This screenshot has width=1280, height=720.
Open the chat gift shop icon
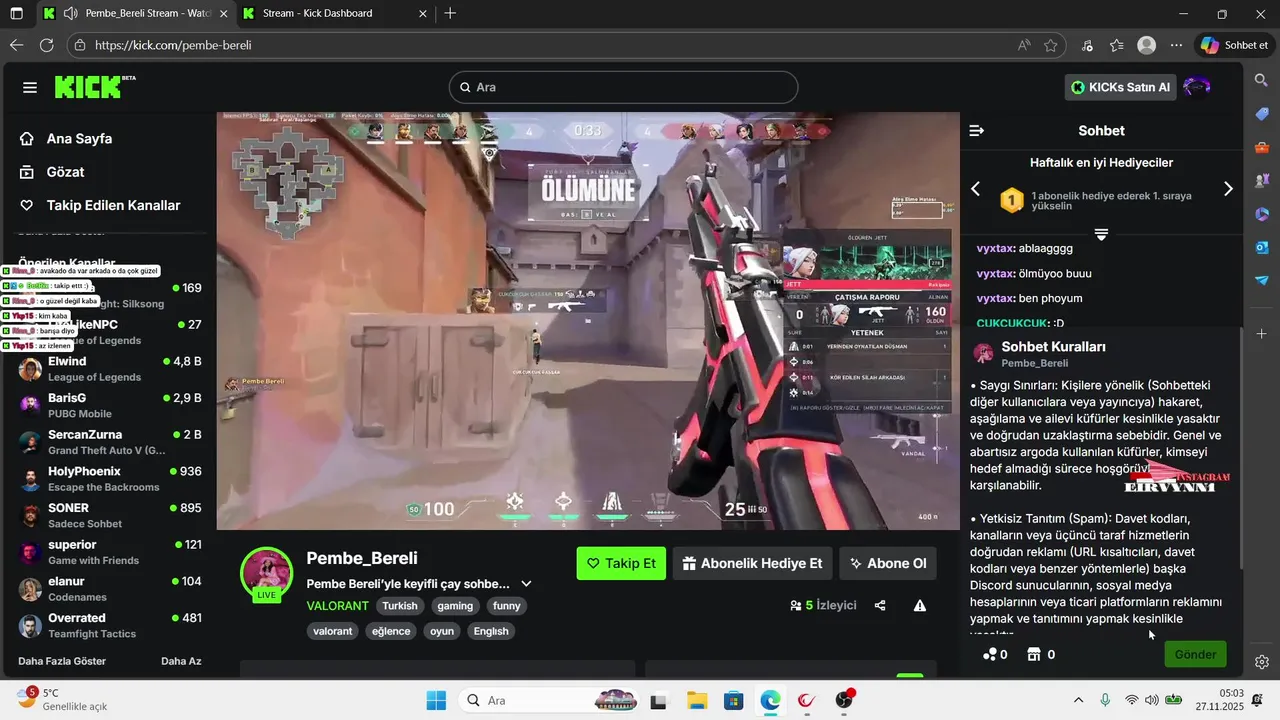[1042, 654]
